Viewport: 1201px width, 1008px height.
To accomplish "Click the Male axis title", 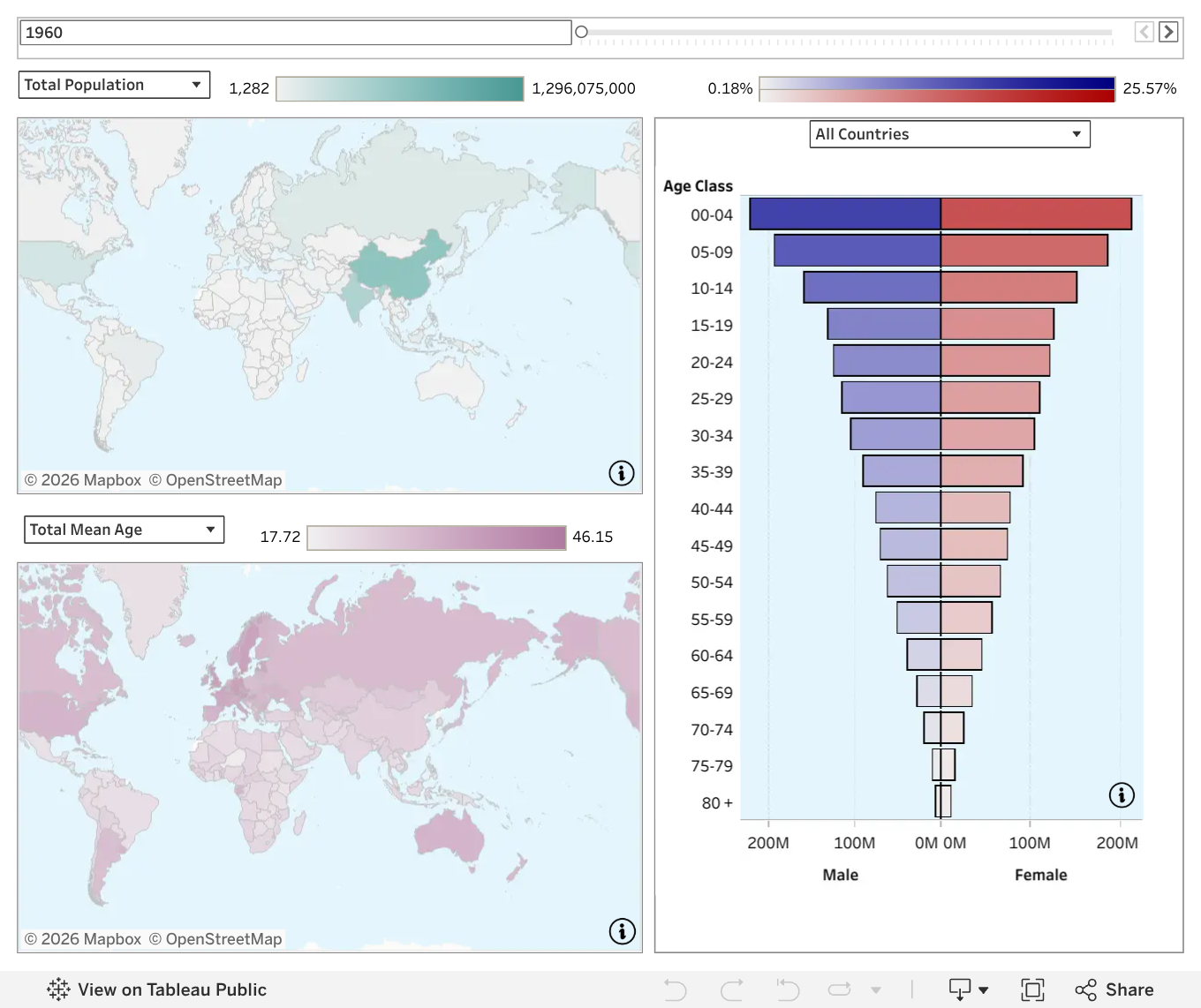I will 841,875.
